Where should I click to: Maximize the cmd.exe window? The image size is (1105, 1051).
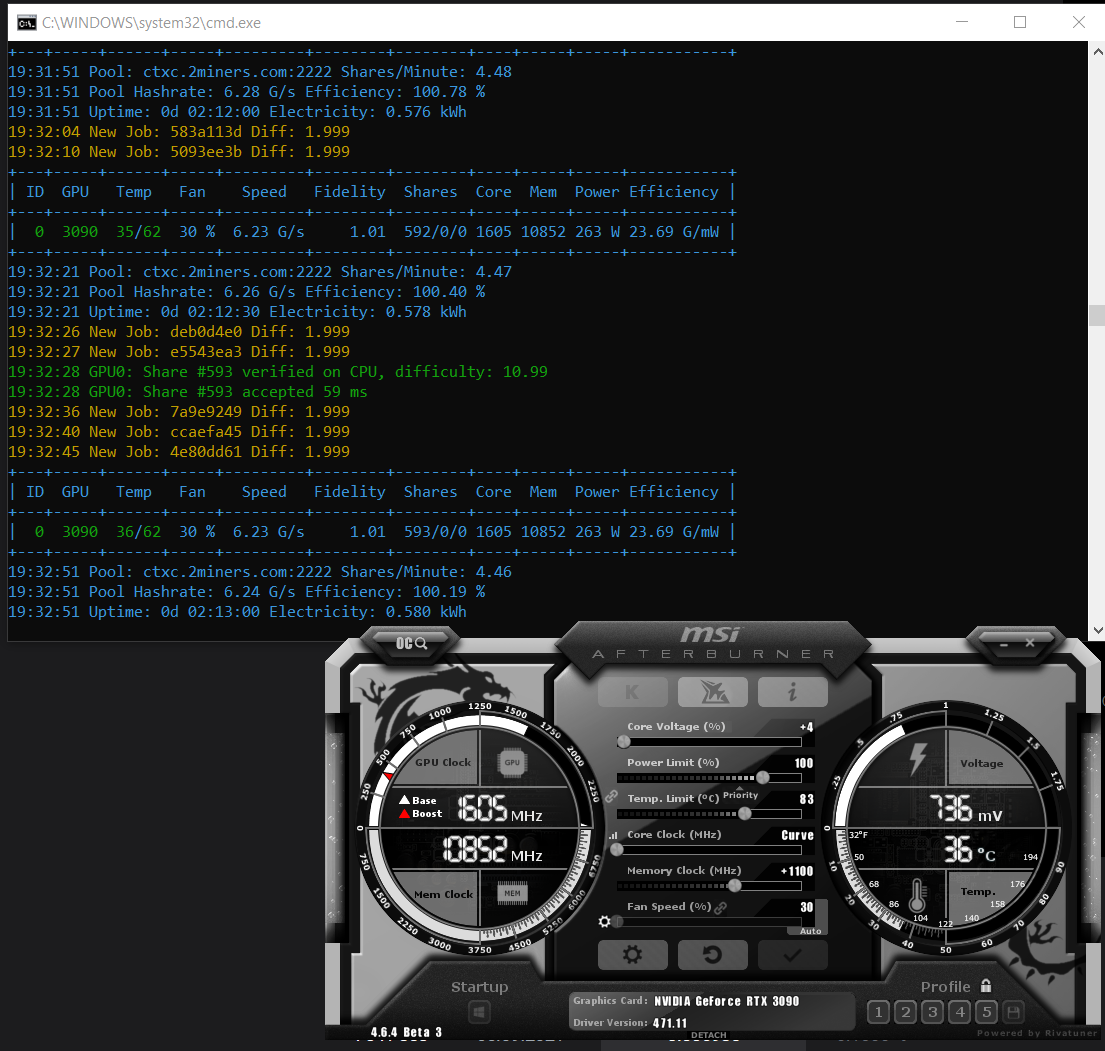1020,22
